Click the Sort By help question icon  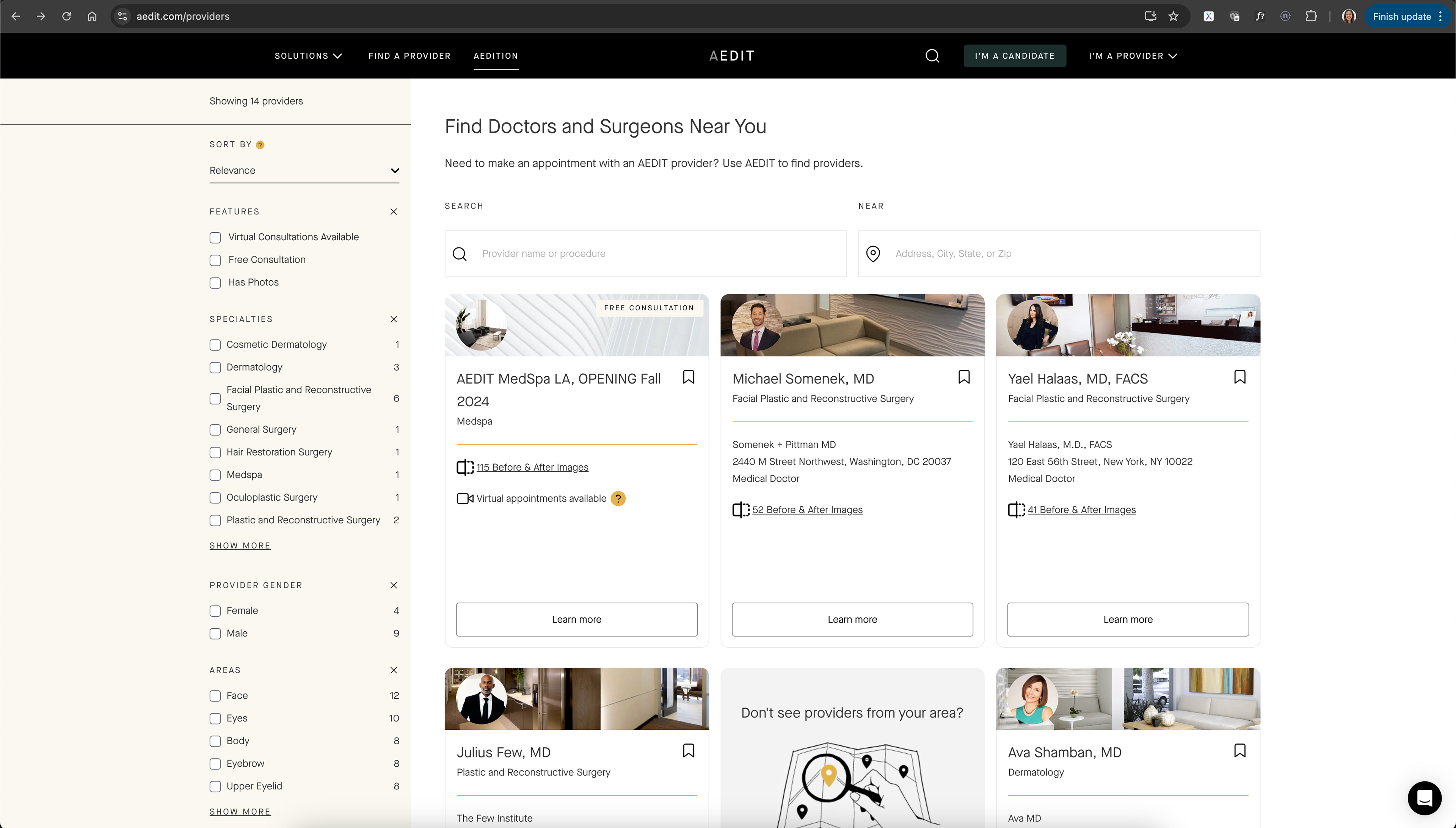pyautogui.click(x=260, y=145)
